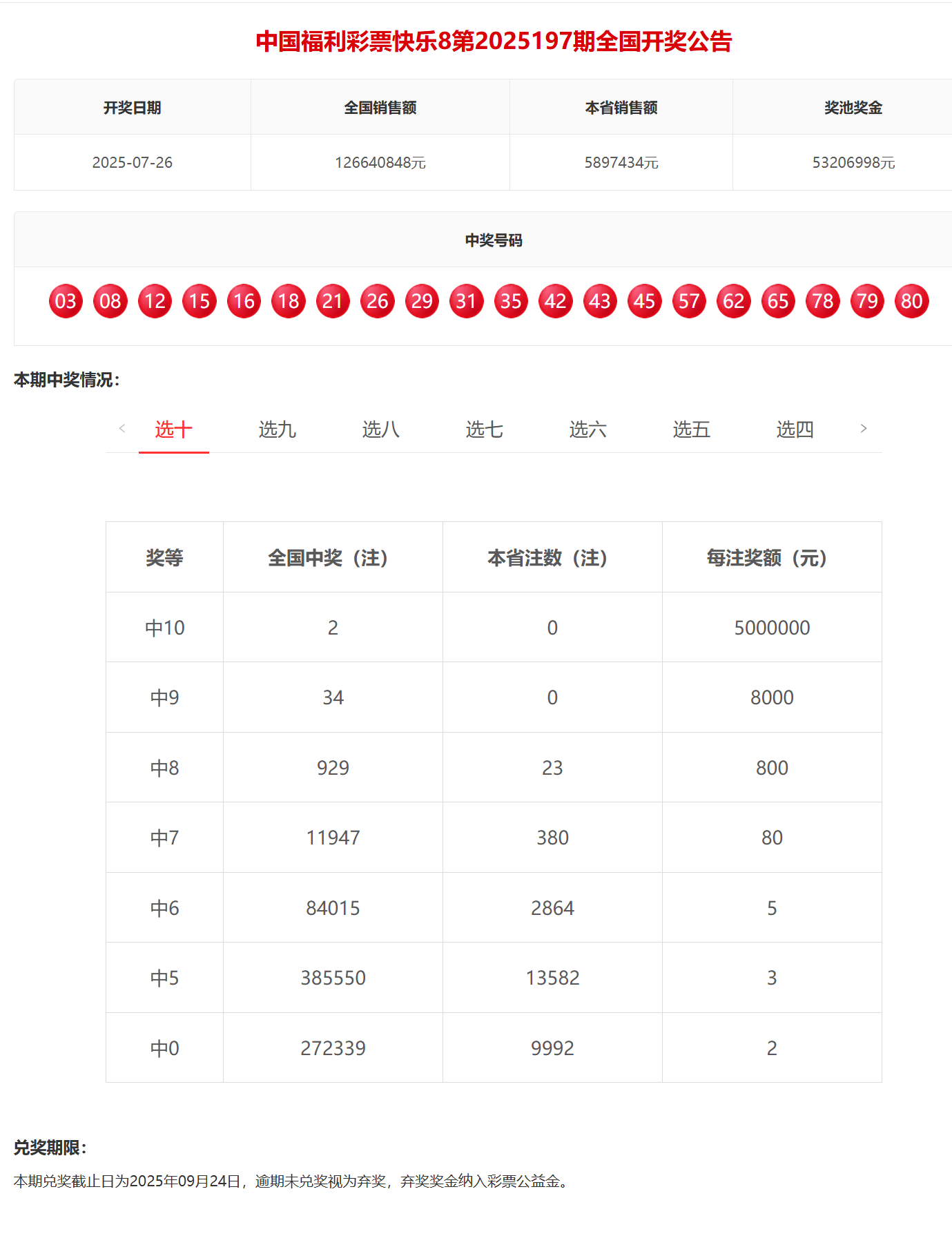
Task: Click winning number ball 65
Action: pos(778,301)
